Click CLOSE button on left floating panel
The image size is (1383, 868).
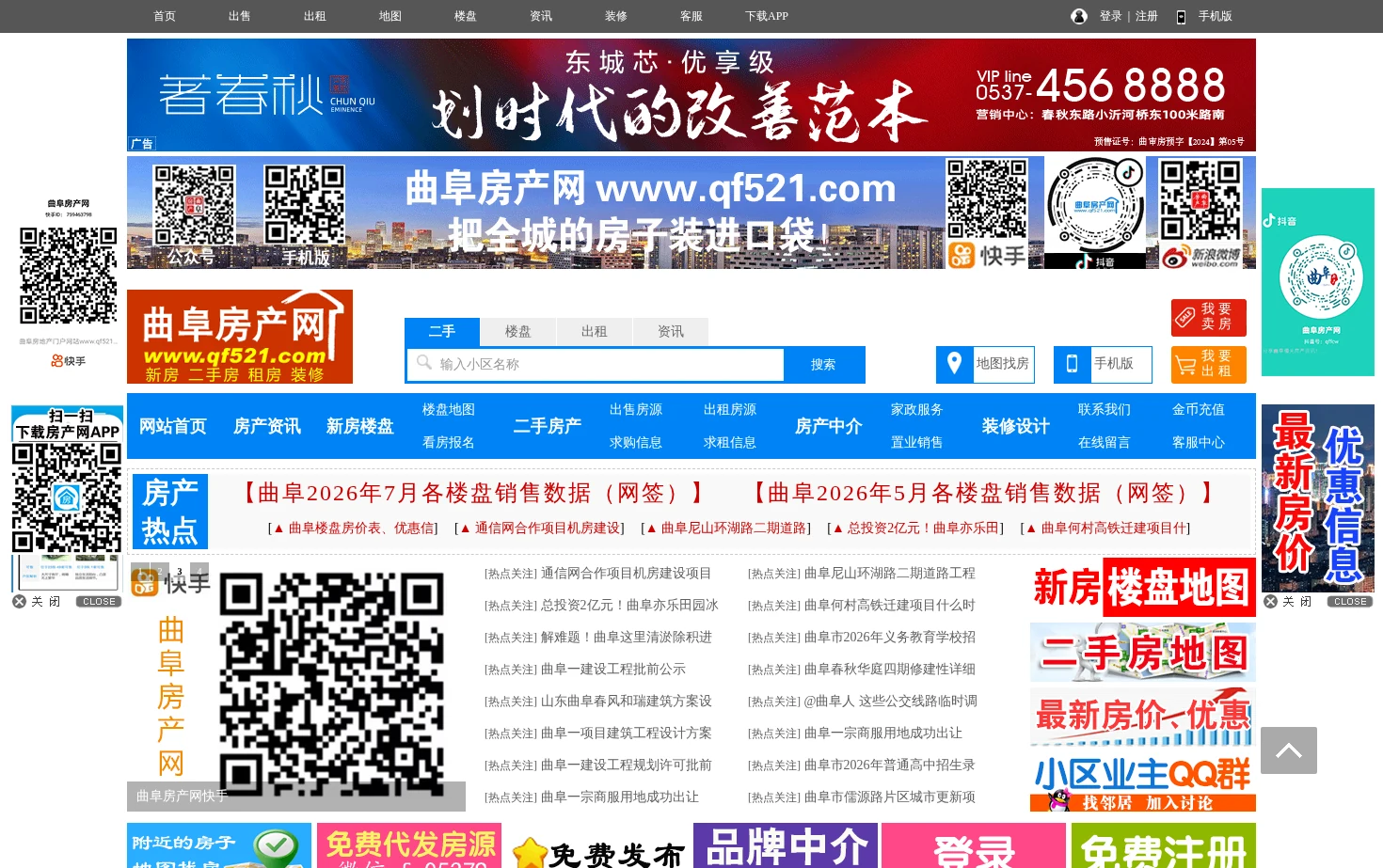click(x=99, y=602)
